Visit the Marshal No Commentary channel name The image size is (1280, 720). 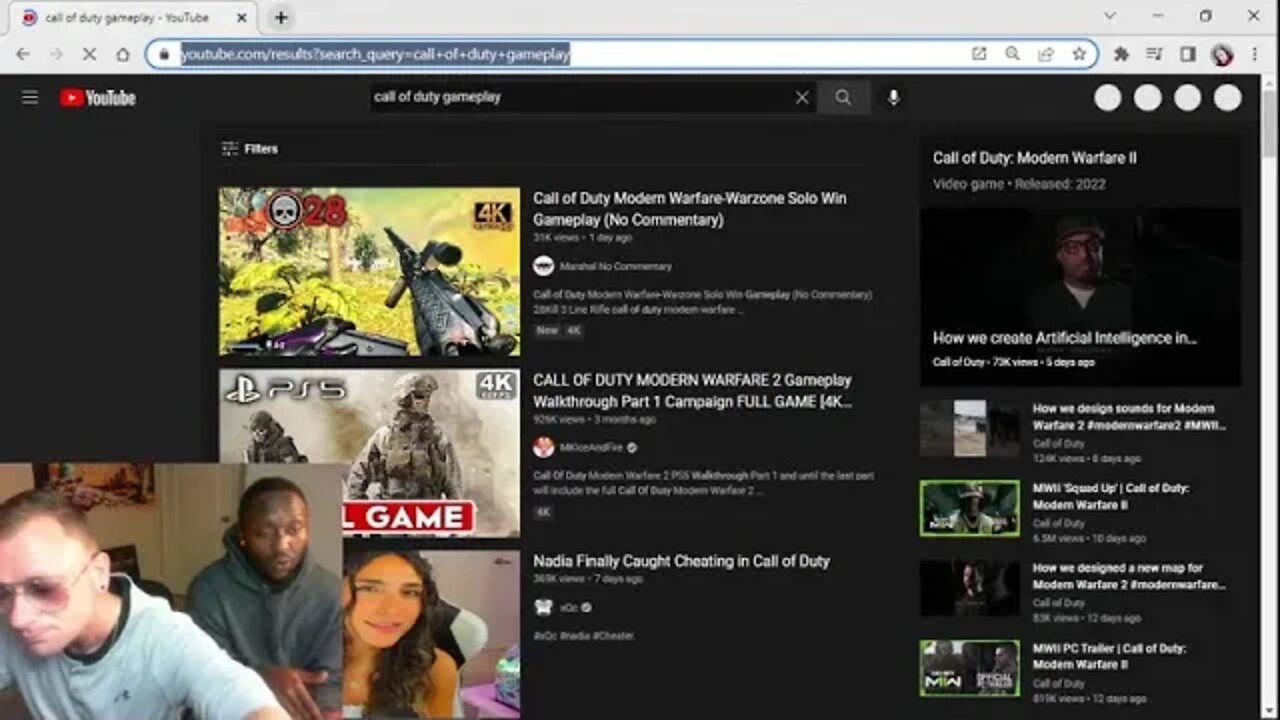pos(615,267)
